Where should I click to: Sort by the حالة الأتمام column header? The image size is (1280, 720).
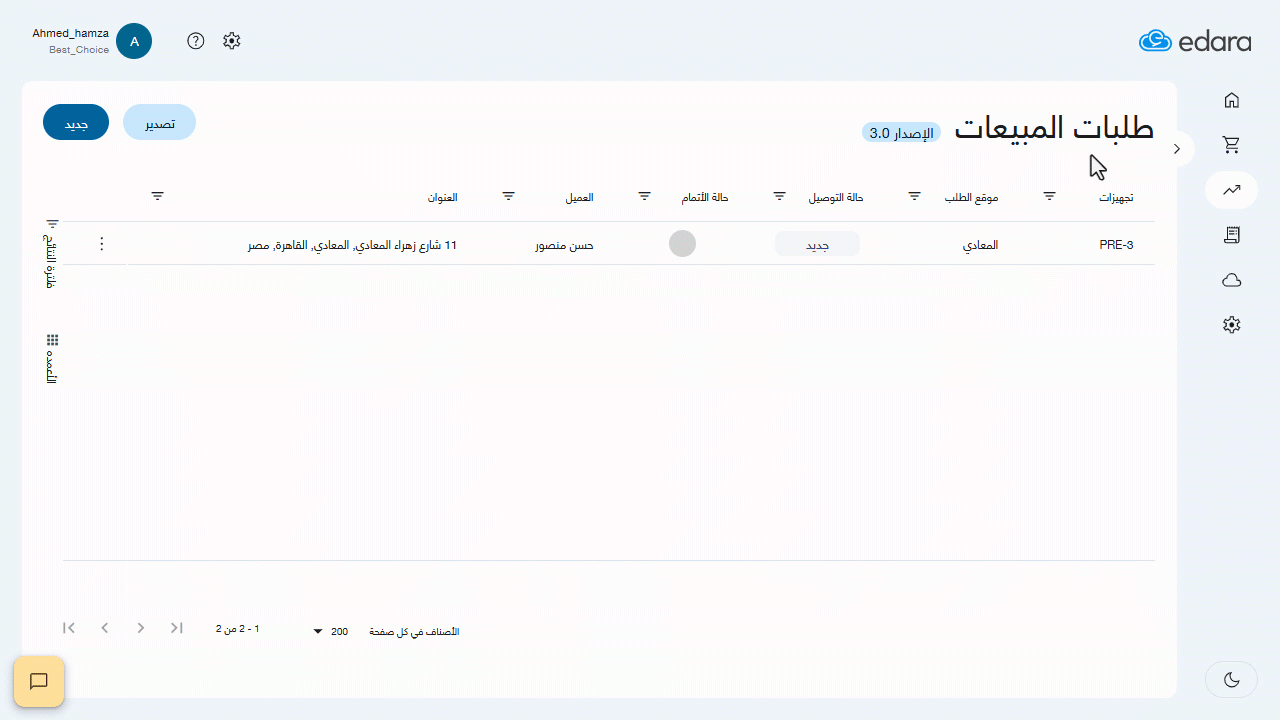pyautogui.click(x=705, y=198)
